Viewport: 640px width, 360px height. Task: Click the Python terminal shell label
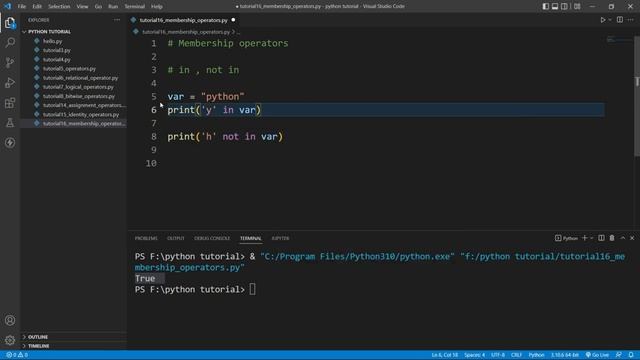pos(567,238)
